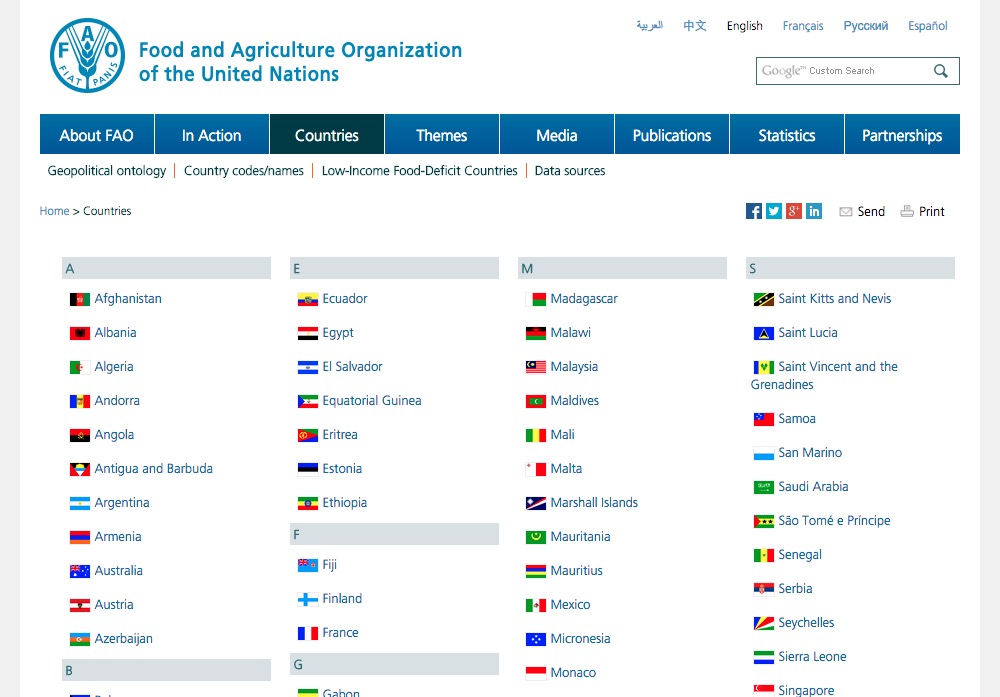Switch language to Français
Image resolution: width=1000 pixels, height=697 pixels.
[803, 26]
